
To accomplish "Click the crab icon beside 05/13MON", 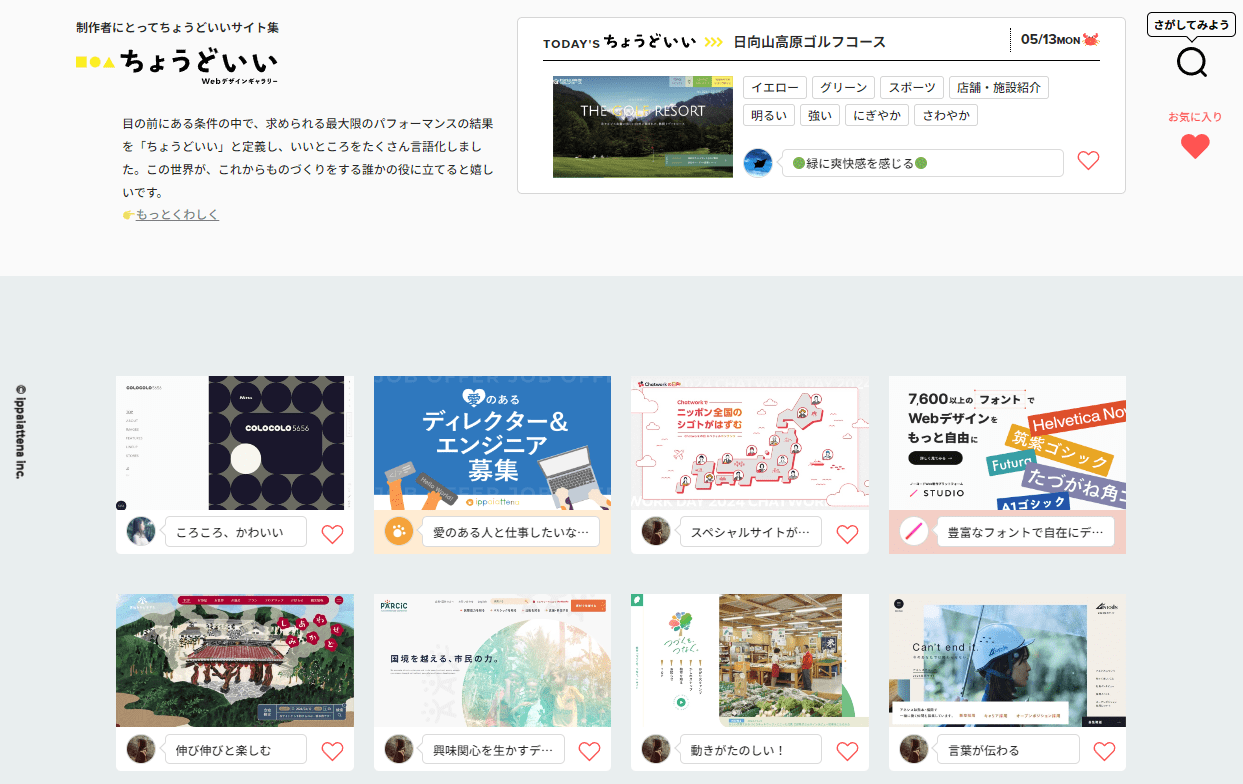I will pos(1090,37).
